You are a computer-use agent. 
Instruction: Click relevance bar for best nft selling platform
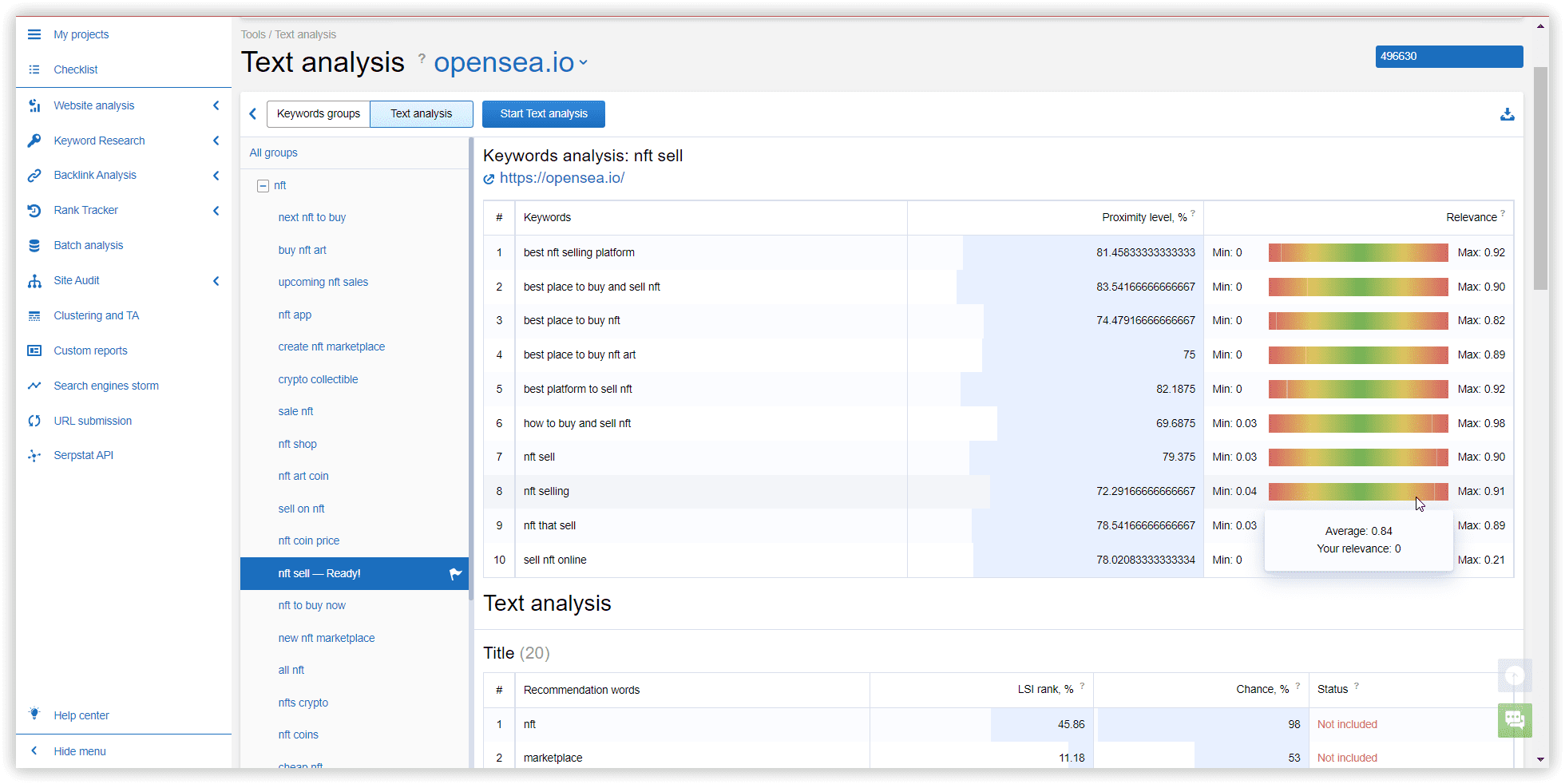(x=1358, y=252)
